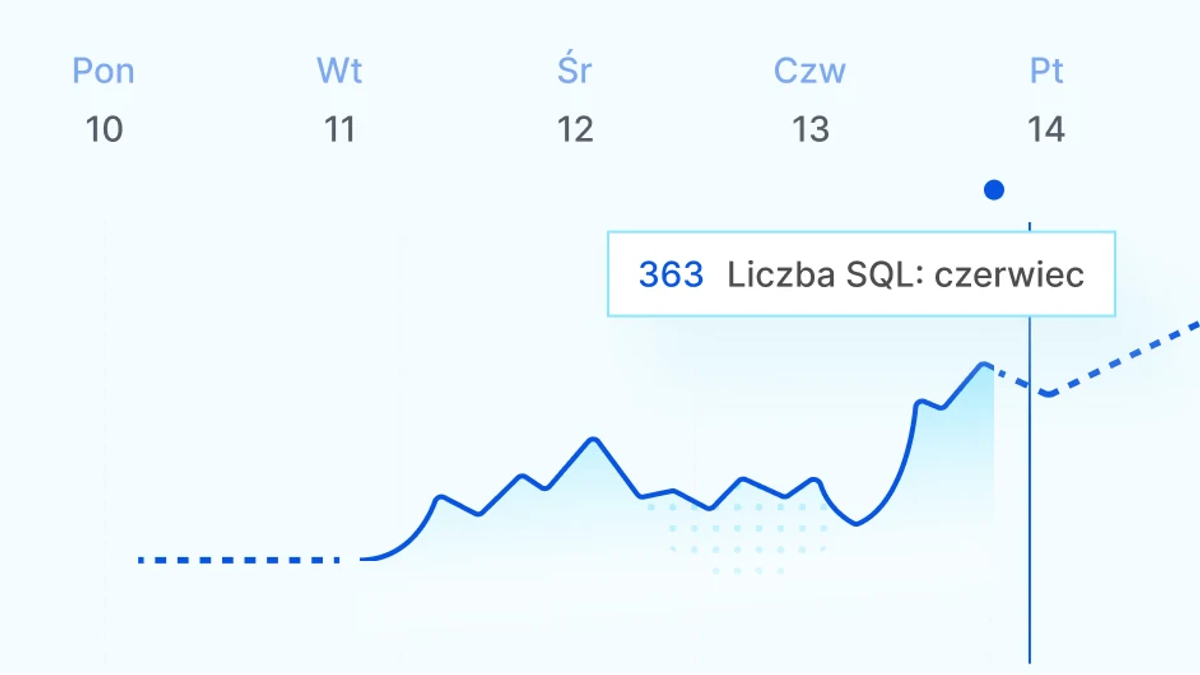Viewport: 1200px width, 675px height.
Task: Click date number 11
Action: pyautogui.click(x=340, y=130)
